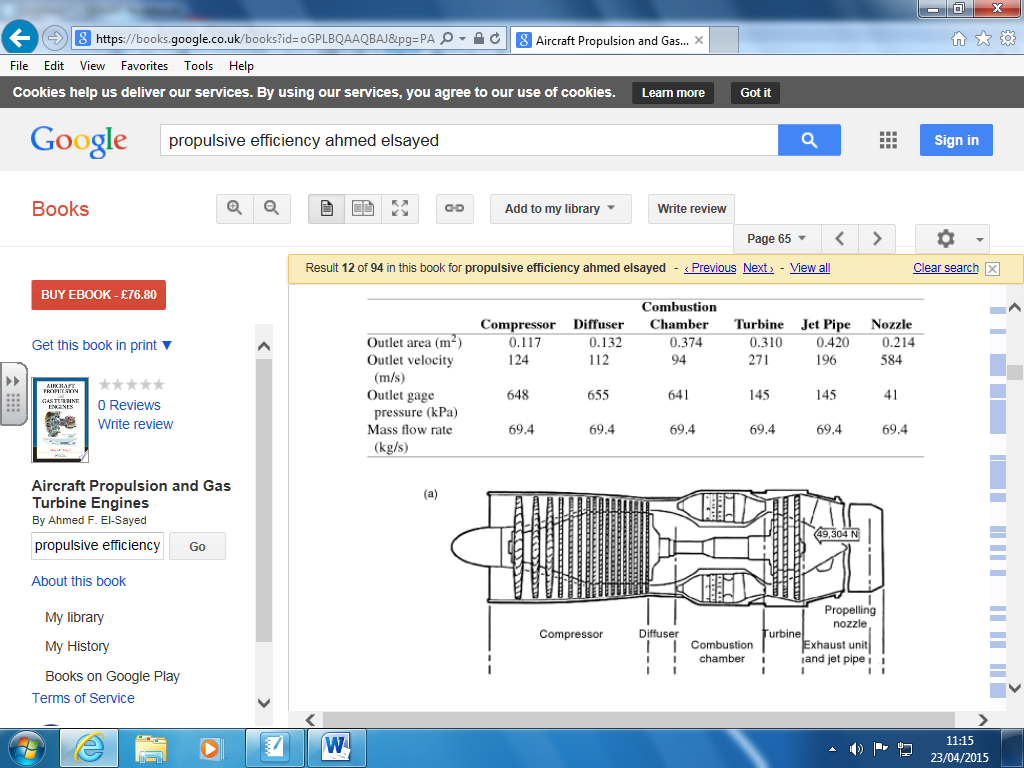This screenshot has height=768, width=1024.
Task: Go to the next page arrow
Action: pos(877,239)
